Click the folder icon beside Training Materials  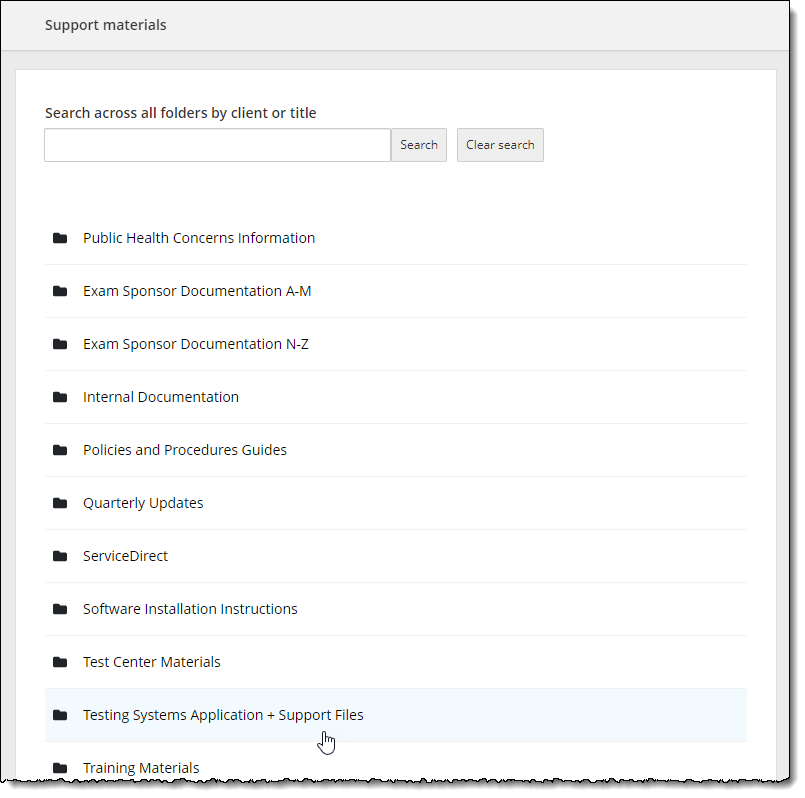click(61, 767)
